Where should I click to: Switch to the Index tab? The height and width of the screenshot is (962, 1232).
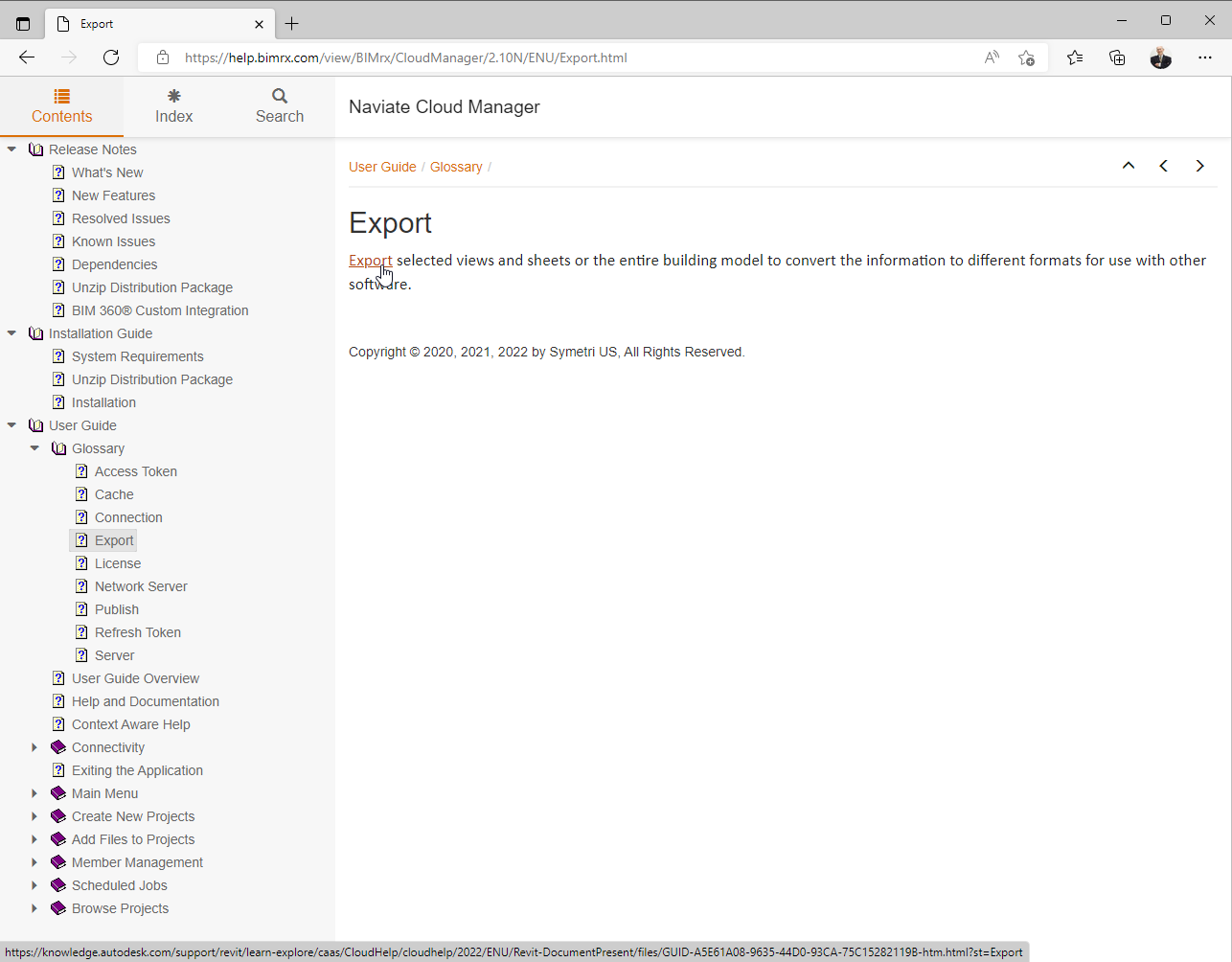coord(173,106)
